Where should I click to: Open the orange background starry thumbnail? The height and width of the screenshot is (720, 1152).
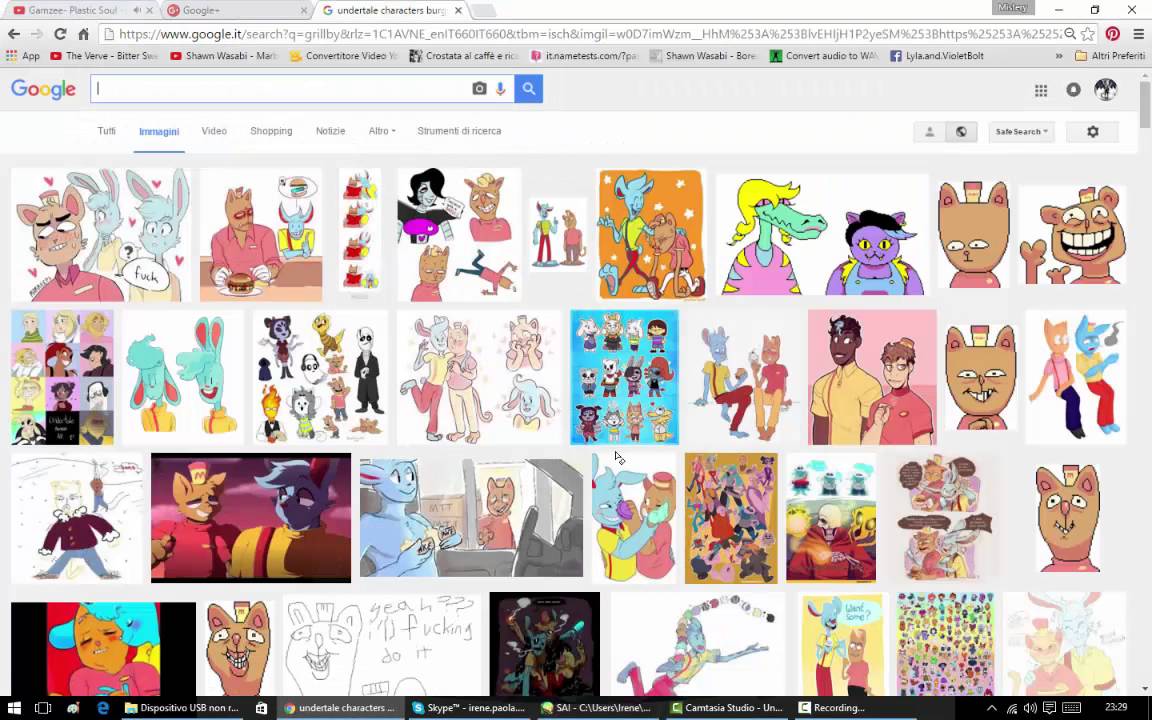point(651,234)
